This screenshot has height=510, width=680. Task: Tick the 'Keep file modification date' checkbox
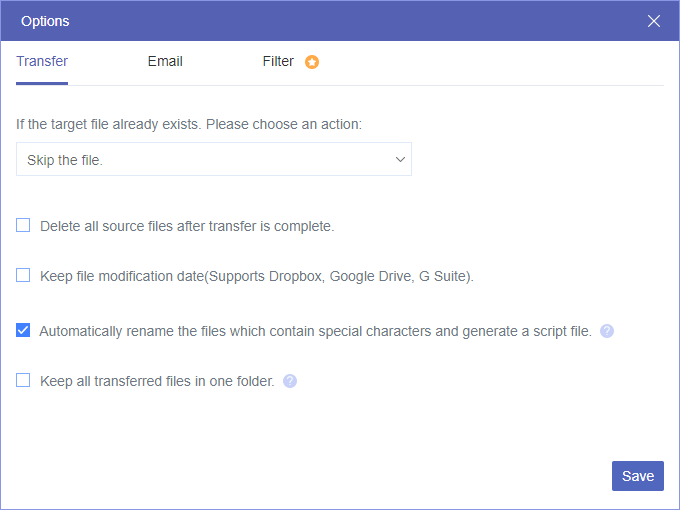pos(23,276)
